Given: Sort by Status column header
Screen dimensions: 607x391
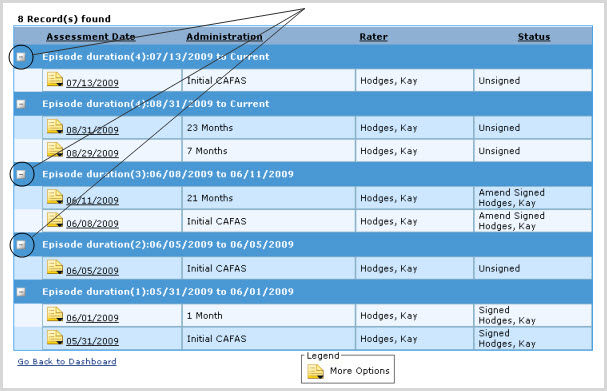Looking at the screenshot, I should [534, 37].
